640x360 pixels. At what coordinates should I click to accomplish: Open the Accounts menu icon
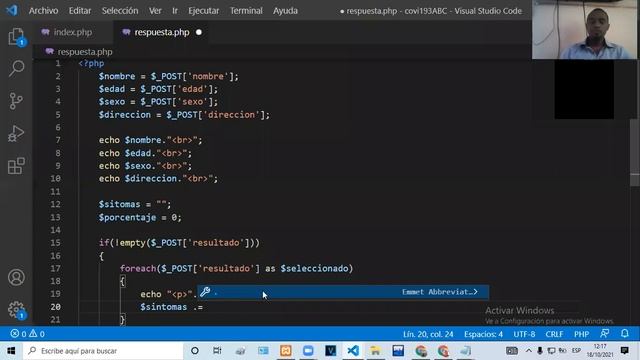(16, 278)
